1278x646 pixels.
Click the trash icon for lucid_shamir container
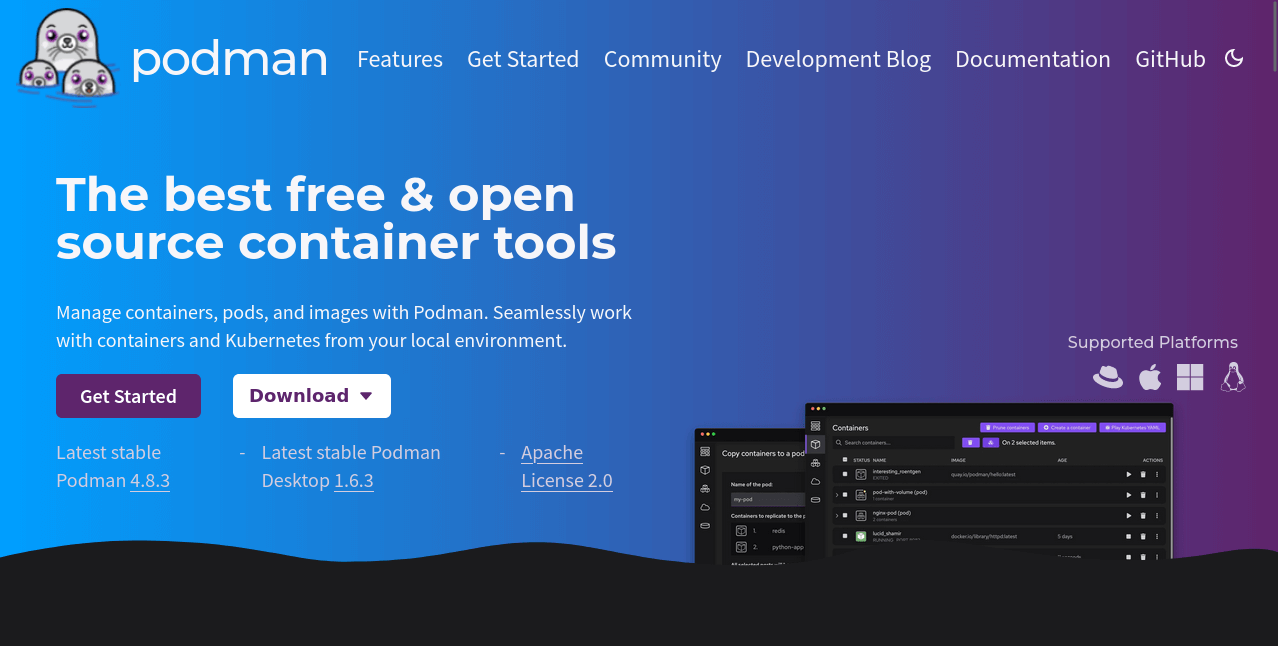(1143, 537)
